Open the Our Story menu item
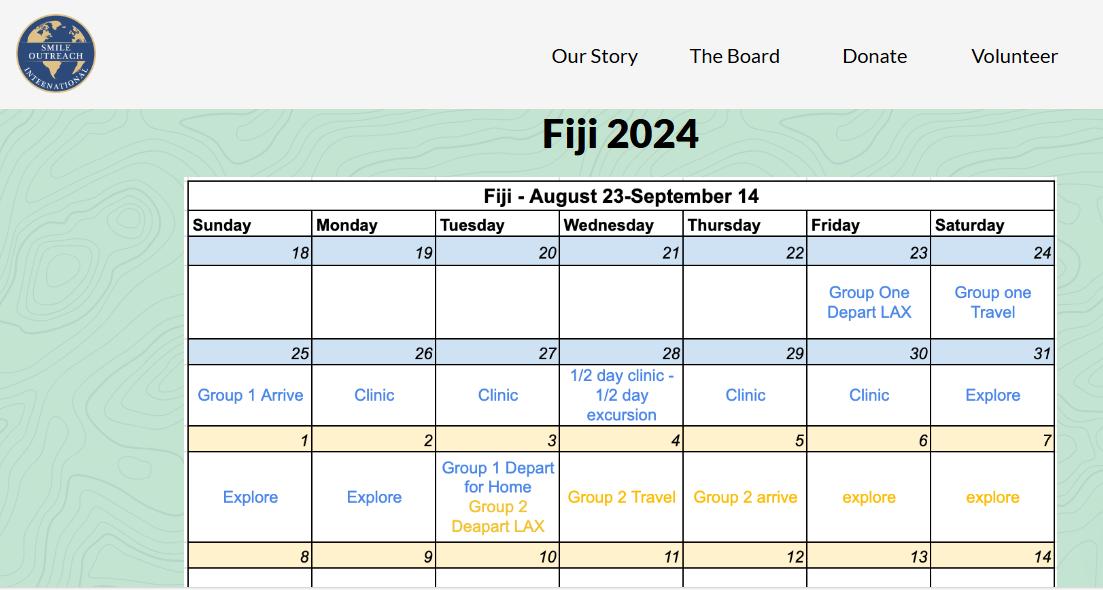This screenshot has height=590, width=1103. point(594,56)
